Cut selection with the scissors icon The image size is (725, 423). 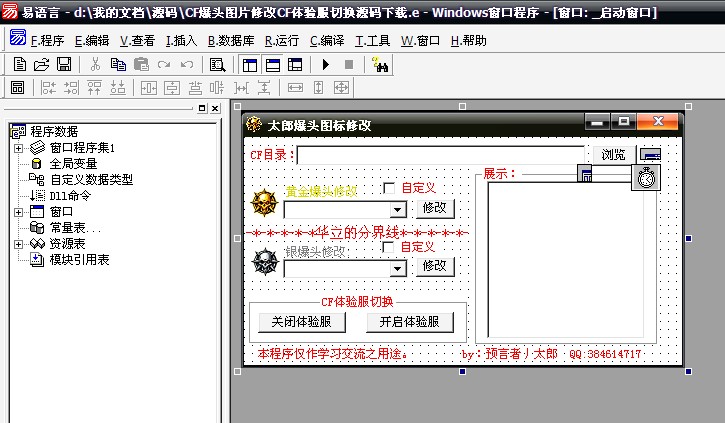point(95,64)
